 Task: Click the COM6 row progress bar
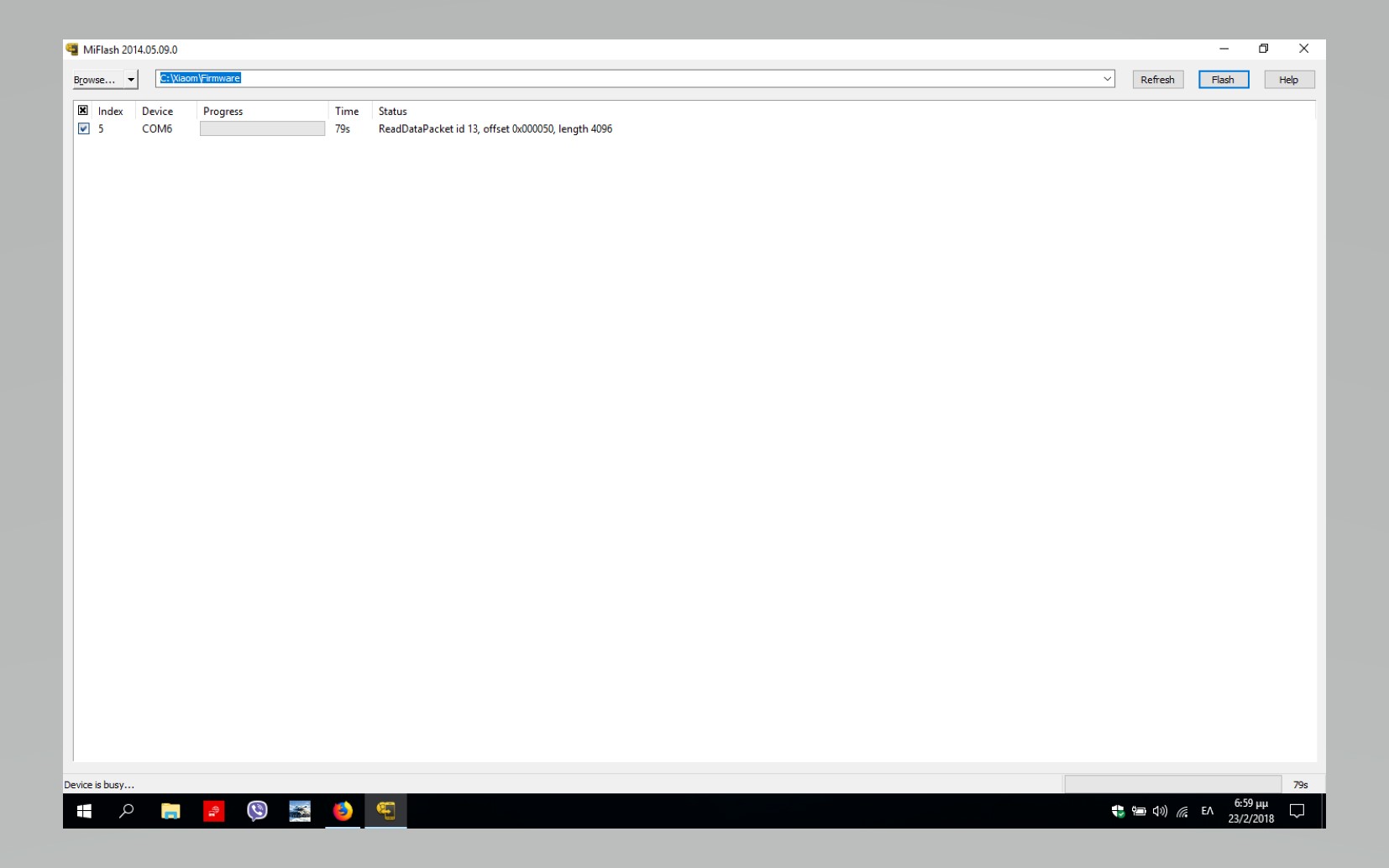click(x=262, y=128)
